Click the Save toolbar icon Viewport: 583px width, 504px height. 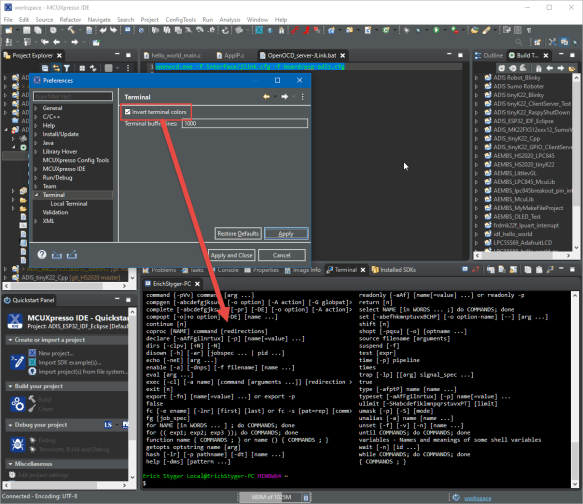coord(26,30)
